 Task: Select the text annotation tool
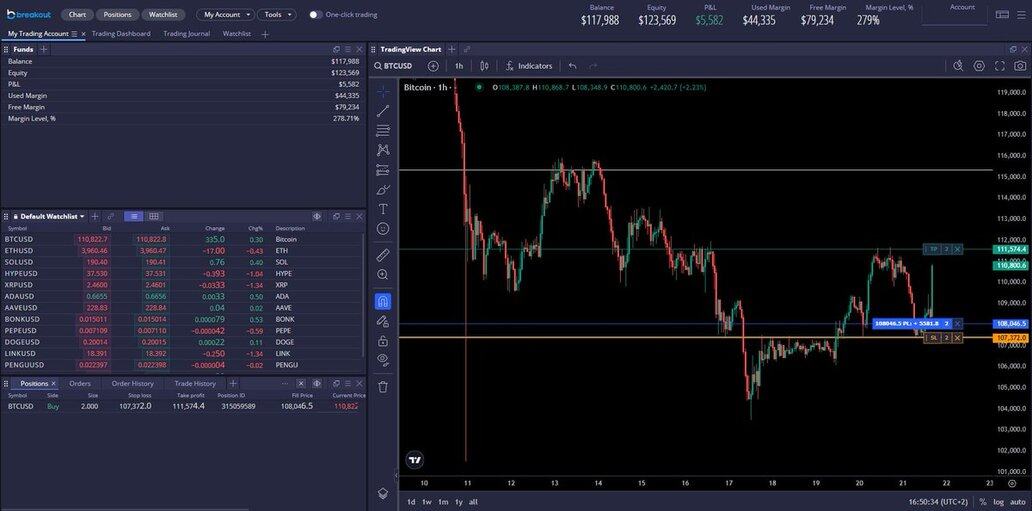383,209
